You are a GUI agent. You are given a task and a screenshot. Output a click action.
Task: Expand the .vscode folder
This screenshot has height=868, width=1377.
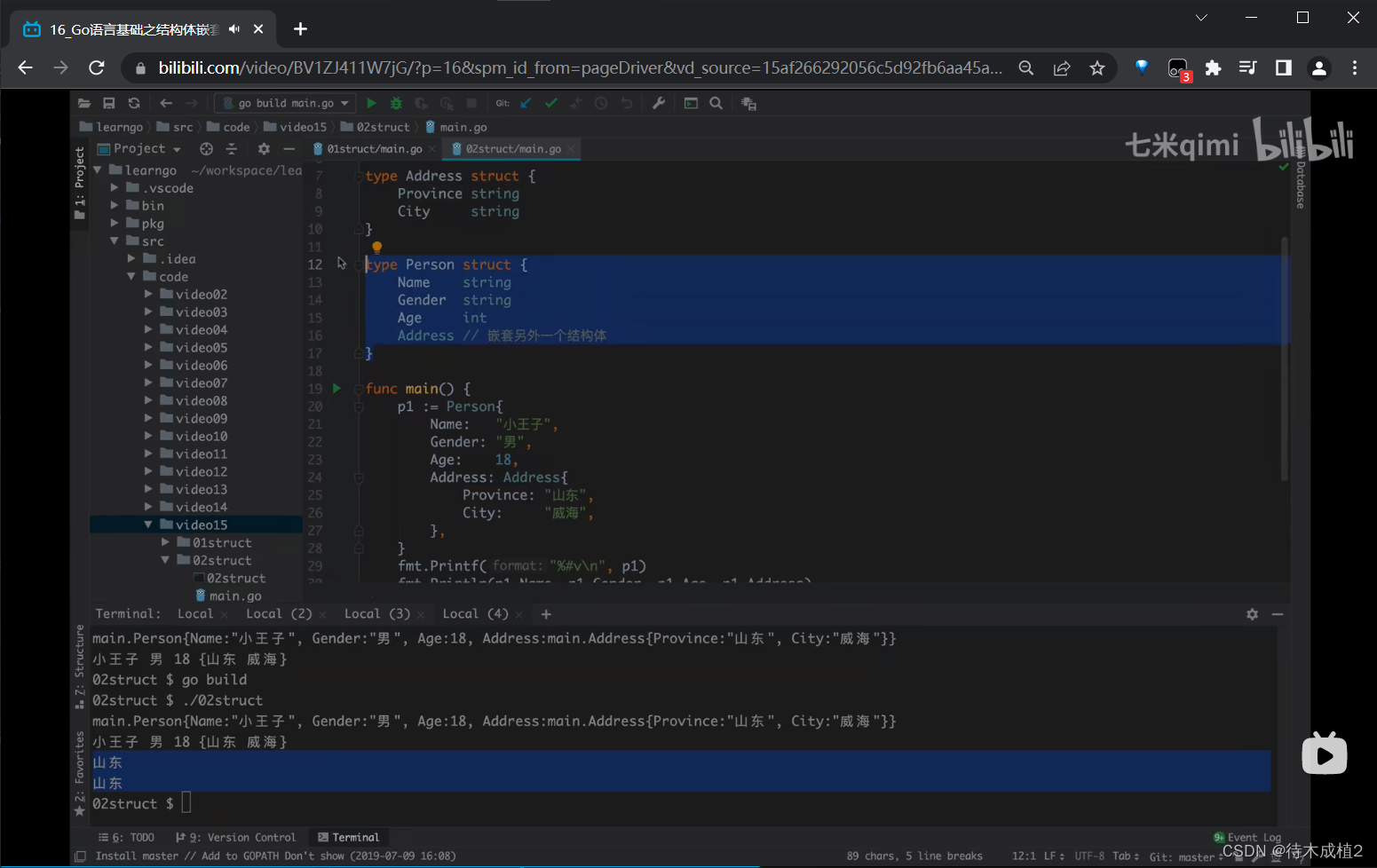point(115,188)
